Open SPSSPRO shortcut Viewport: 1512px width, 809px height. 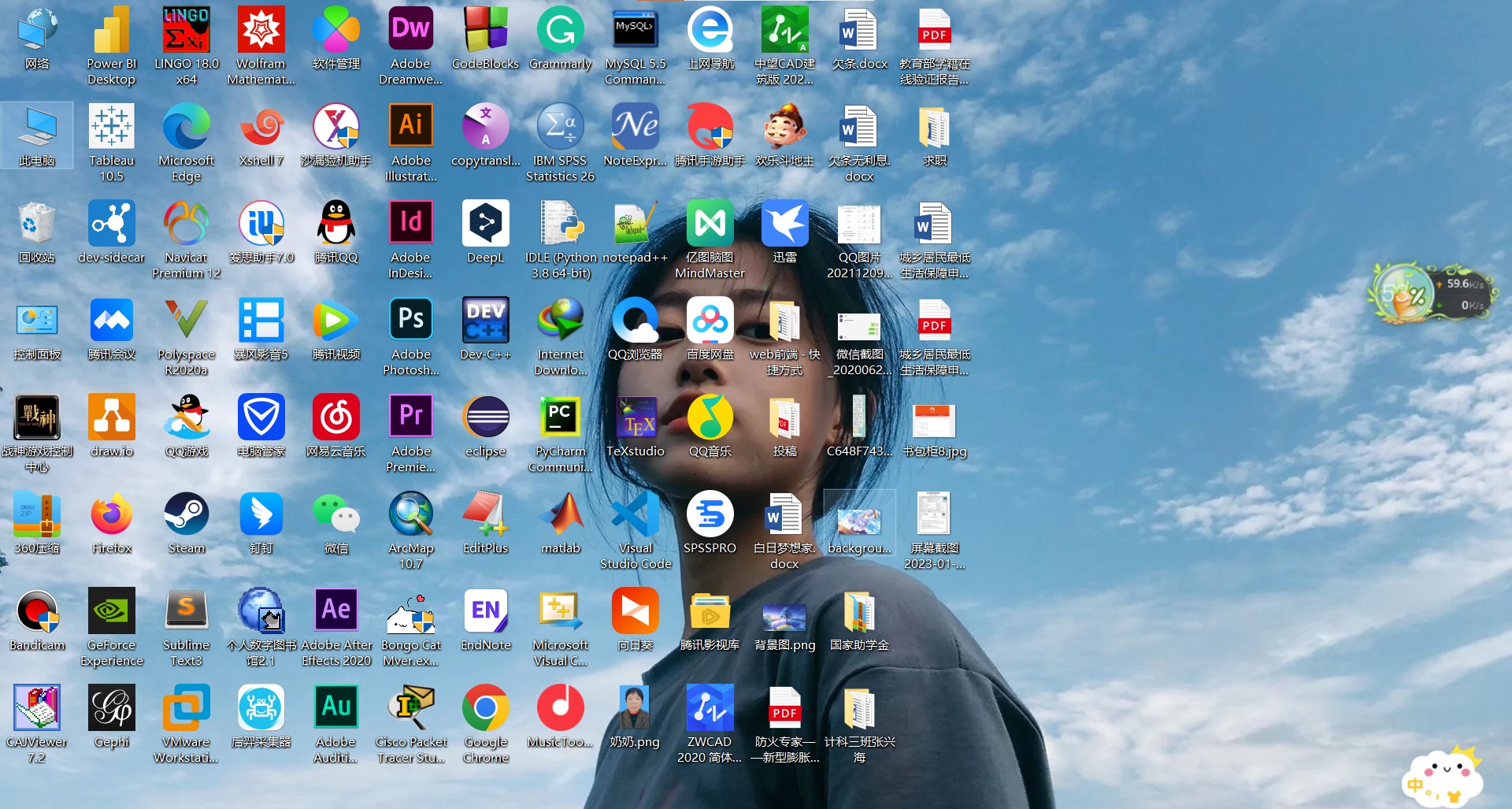point(710,514)
